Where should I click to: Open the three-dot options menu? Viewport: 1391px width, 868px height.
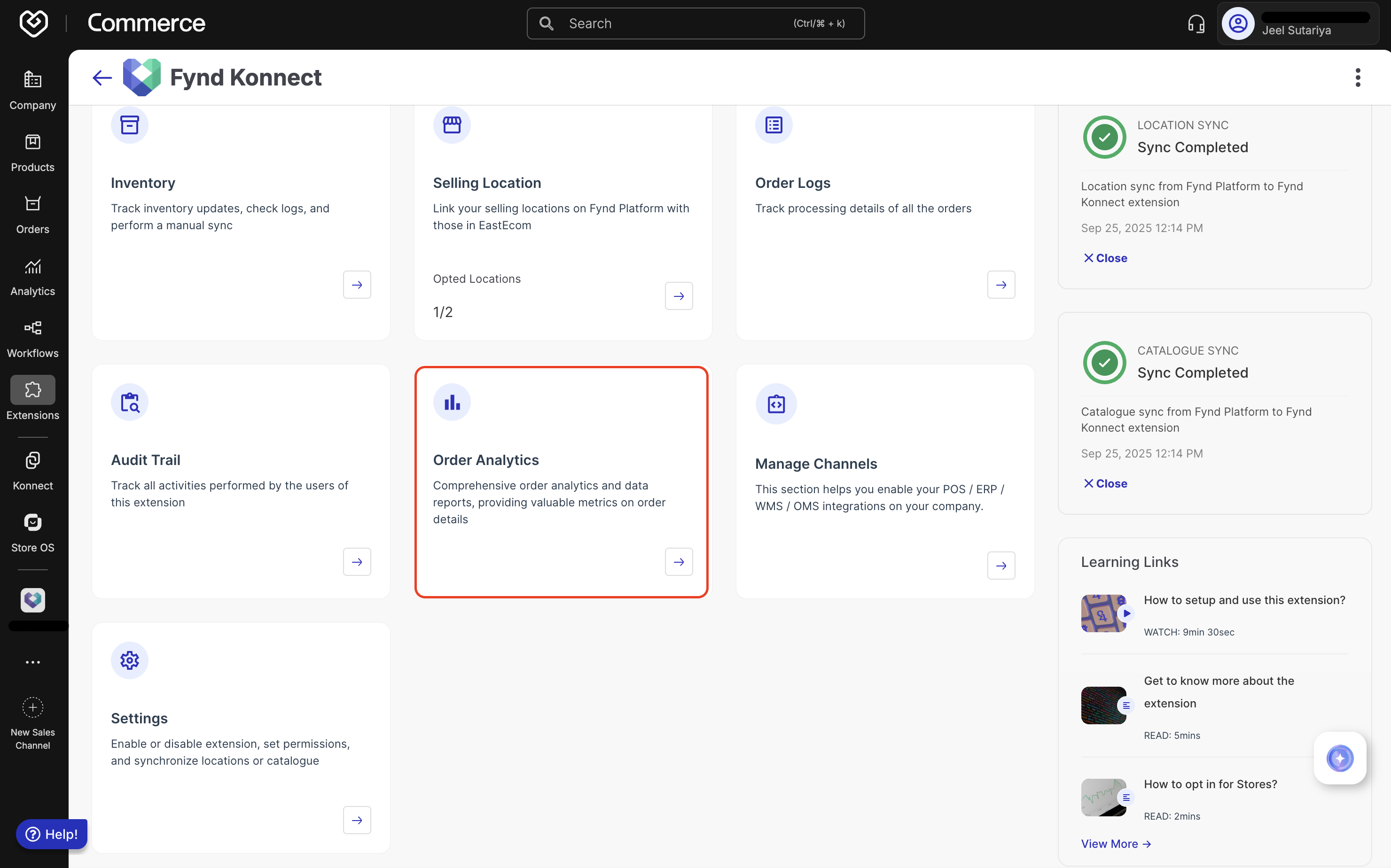click(x=1358, y=77)
